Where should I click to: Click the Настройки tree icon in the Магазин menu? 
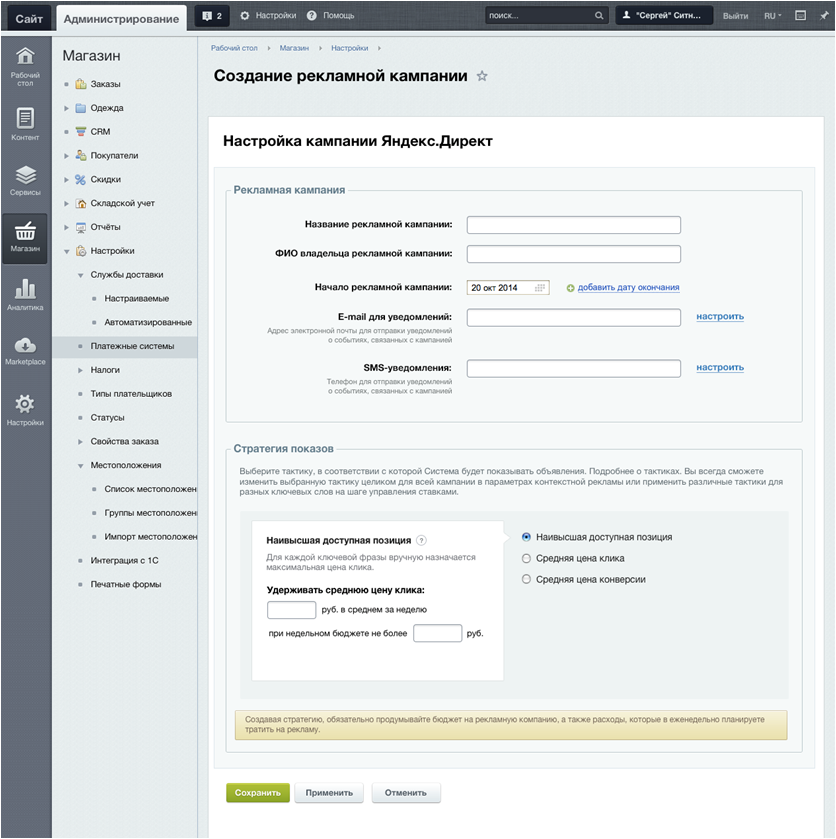point(81,251)
